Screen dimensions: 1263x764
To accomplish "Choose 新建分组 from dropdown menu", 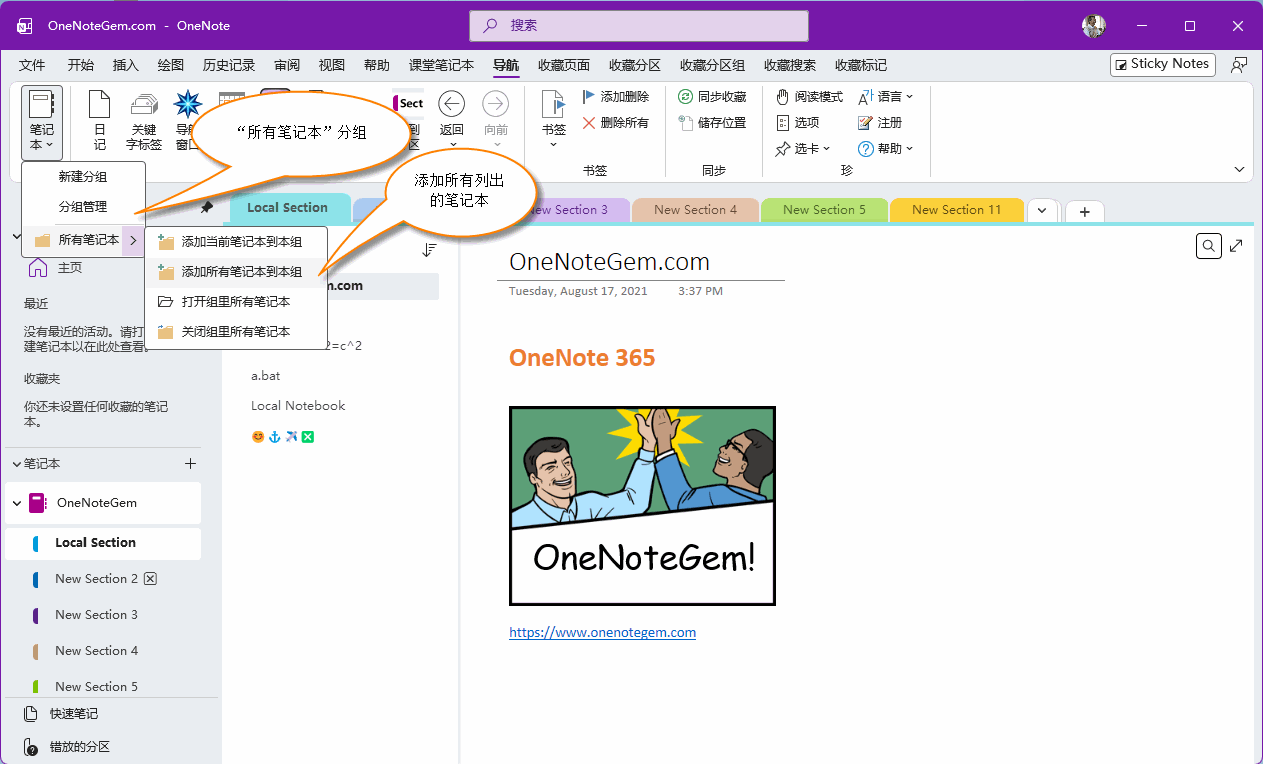I will click(x=84, y=177).
